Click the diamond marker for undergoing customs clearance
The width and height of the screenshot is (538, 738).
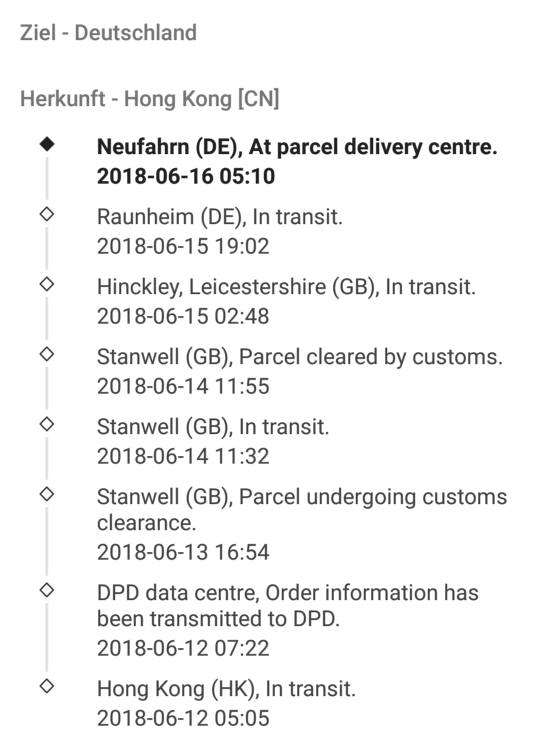point(47,494)
